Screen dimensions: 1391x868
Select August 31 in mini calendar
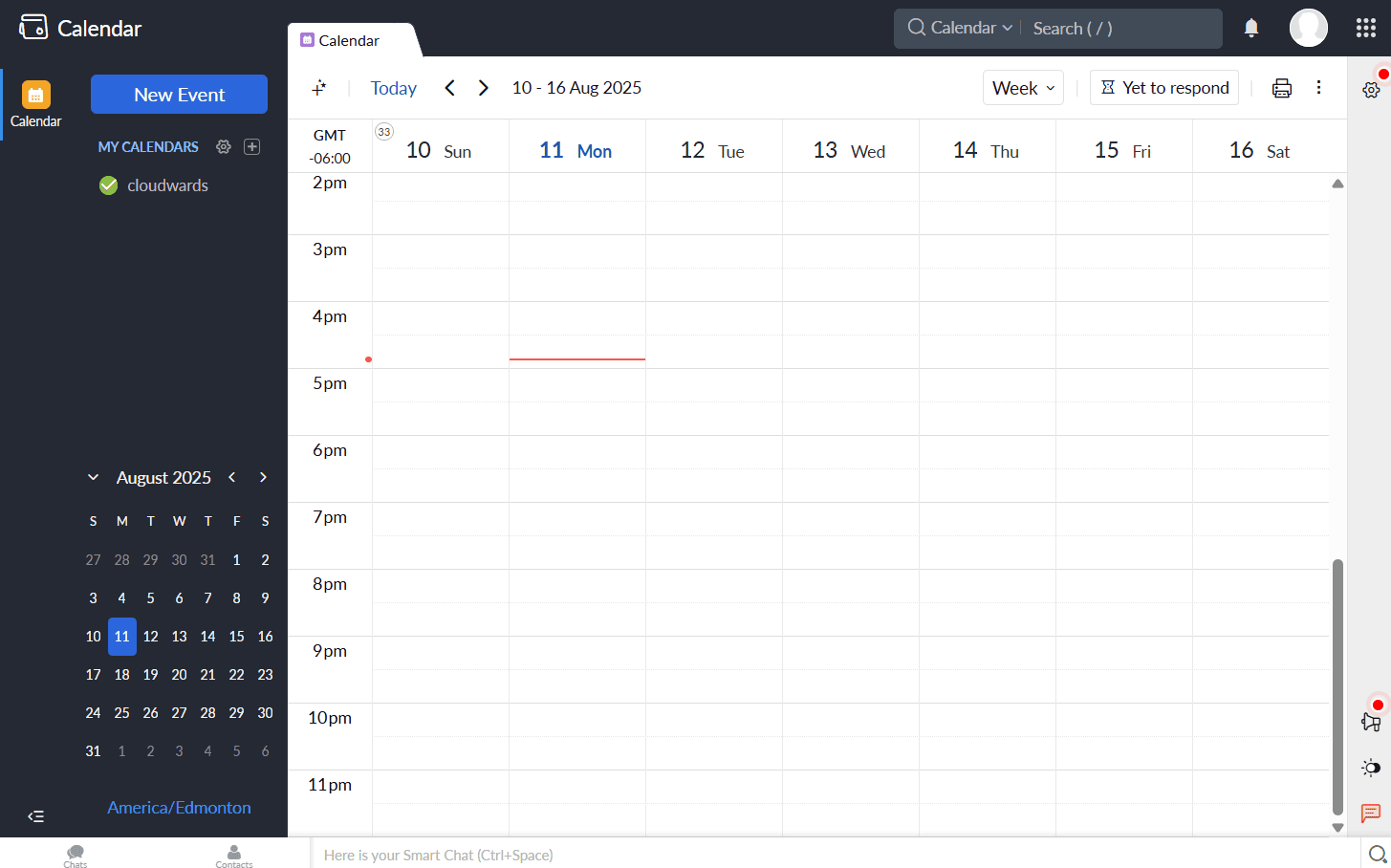click(x=93, y=751)
